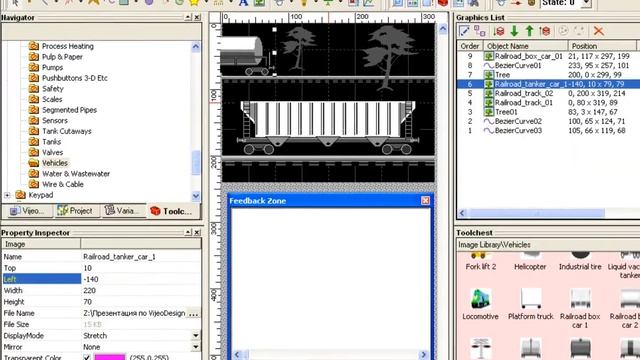
Task: Click the green down arrow to move object down
Action: click(514, 31)
